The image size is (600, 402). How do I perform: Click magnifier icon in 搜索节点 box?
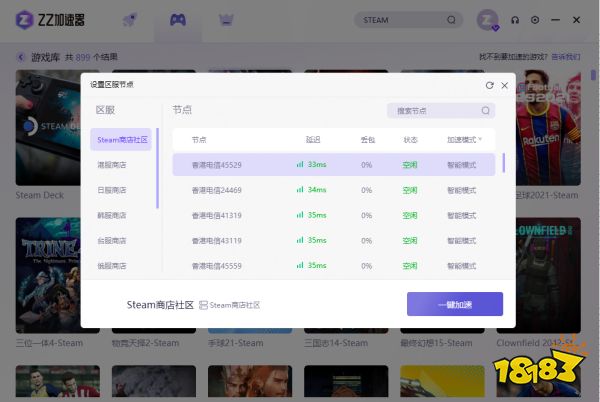tap(485, 111)
